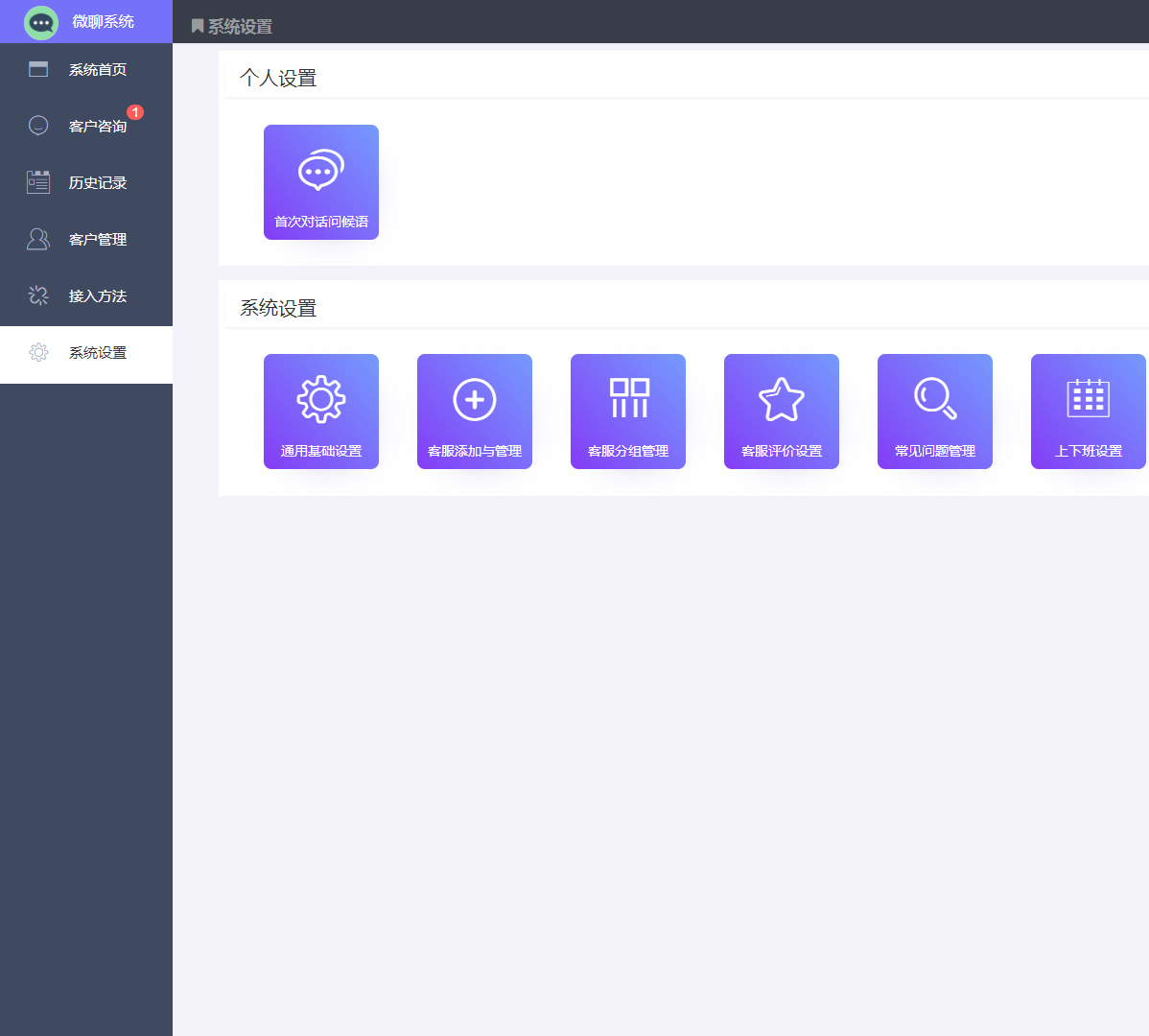Click the 客服添加与管理 plus tile
The height and width of the screenshot is (1036, 1149).
point(475,412)
